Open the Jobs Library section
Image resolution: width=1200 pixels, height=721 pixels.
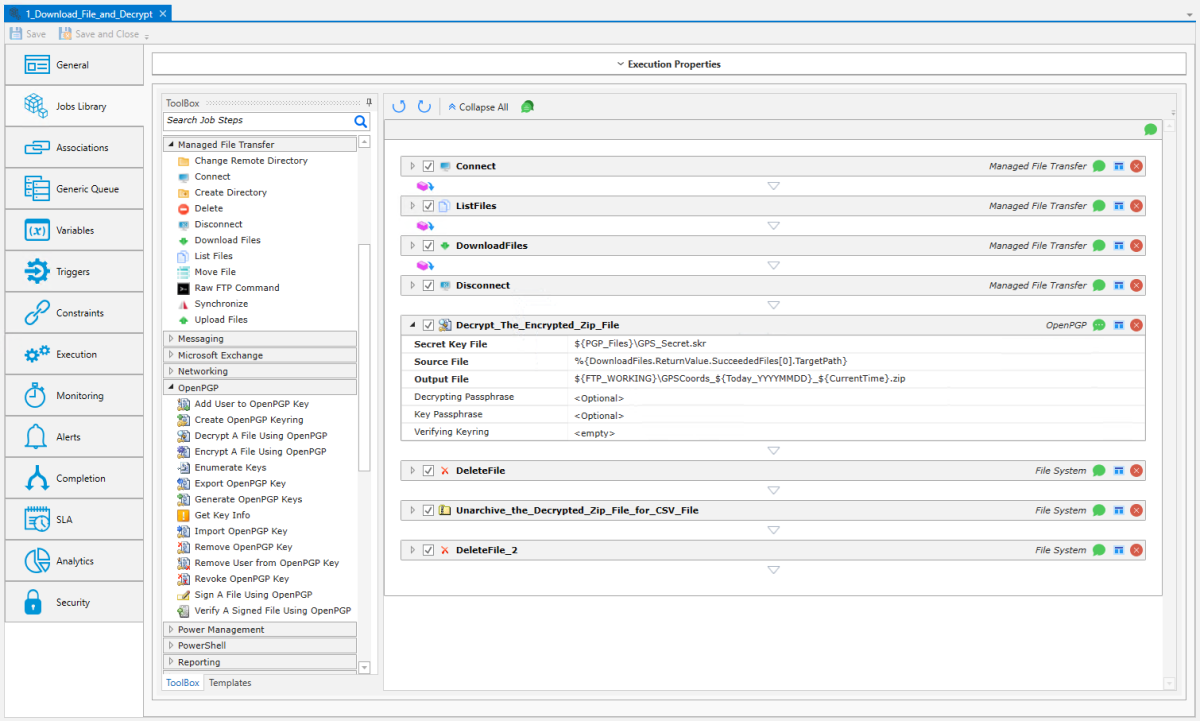pos(75,106)
